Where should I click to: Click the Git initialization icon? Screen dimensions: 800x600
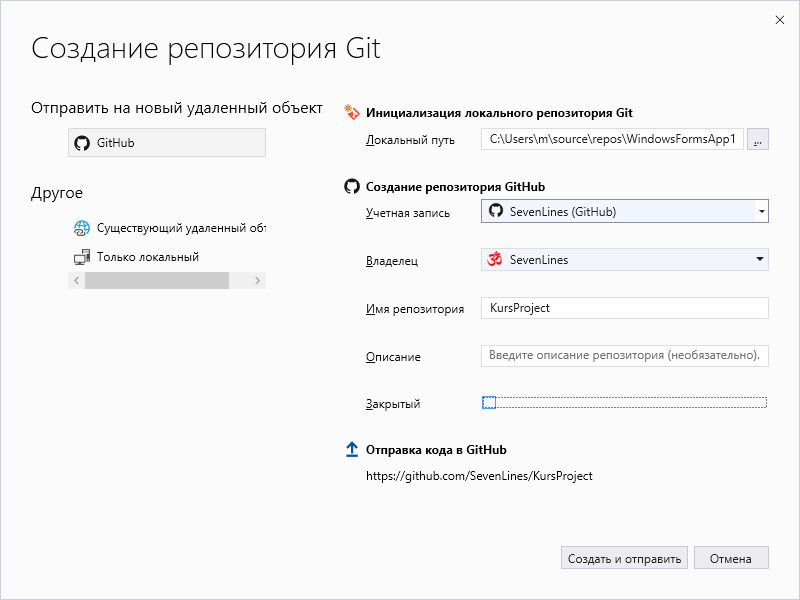(352, 112)
